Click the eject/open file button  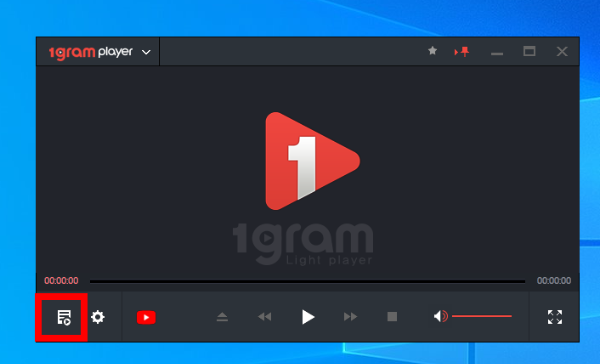222,317
